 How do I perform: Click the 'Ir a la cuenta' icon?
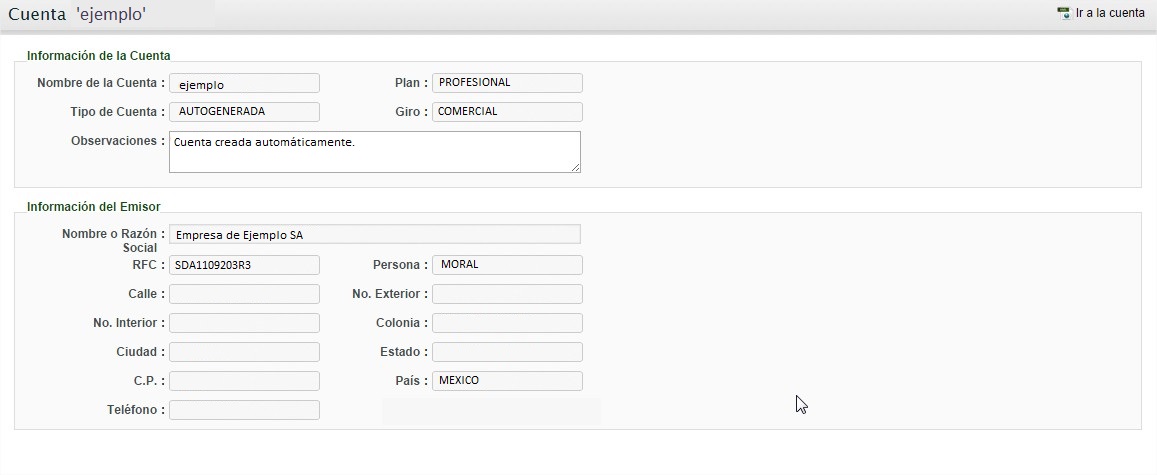1064,13
